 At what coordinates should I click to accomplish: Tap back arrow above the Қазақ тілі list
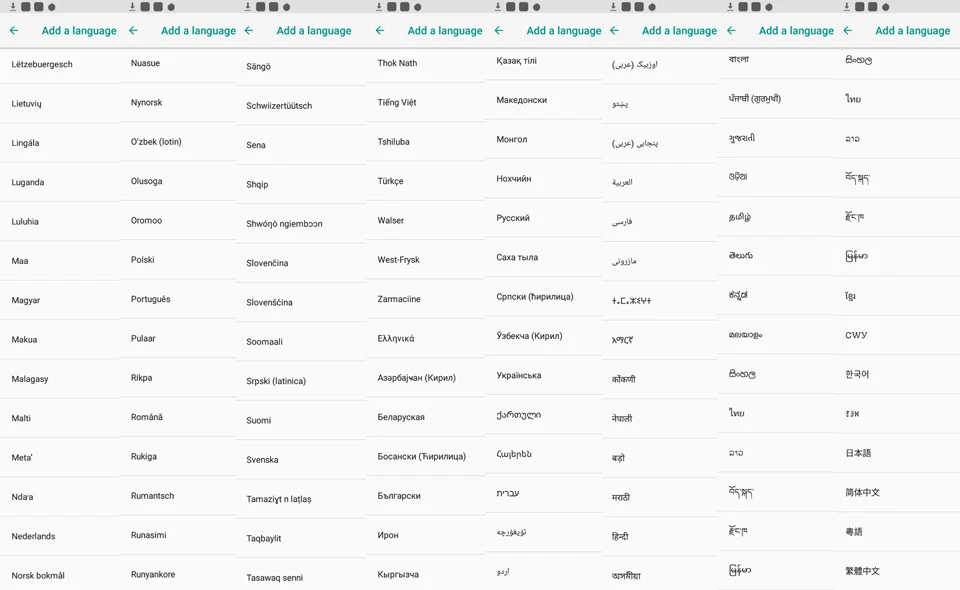point(499,31)
